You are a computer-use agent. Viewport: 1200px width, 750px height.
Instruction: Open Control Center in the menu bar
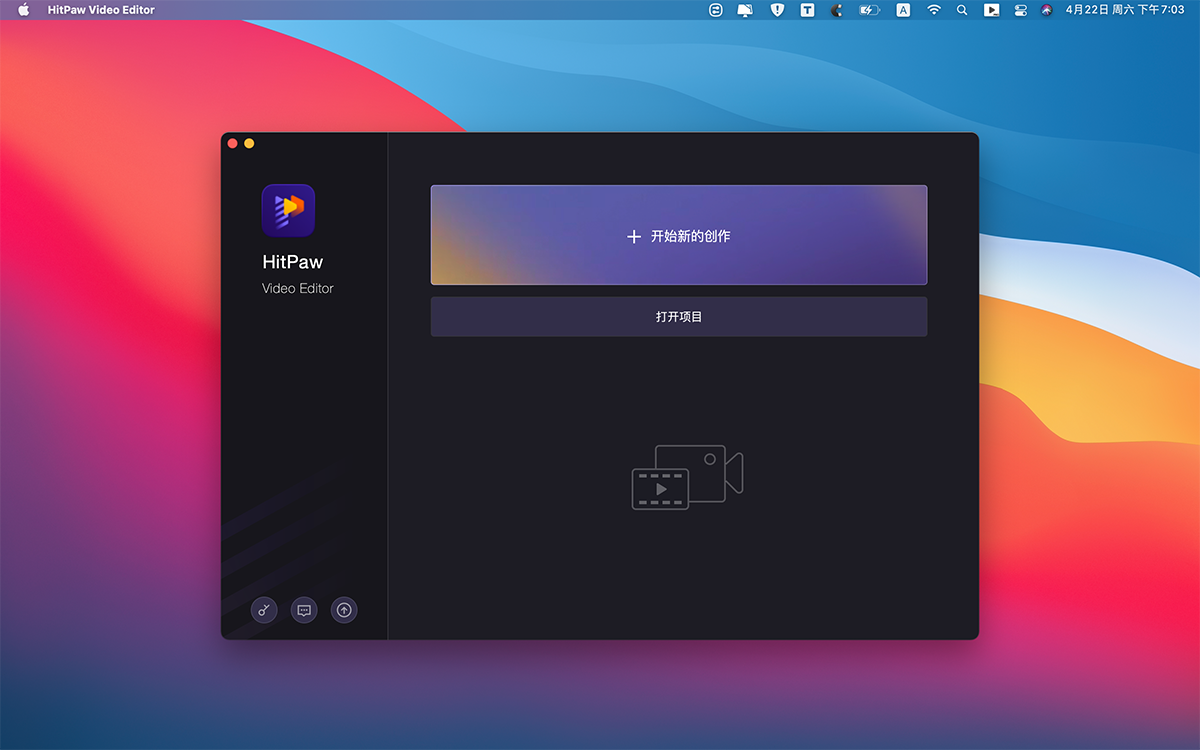pos(1020,10)
